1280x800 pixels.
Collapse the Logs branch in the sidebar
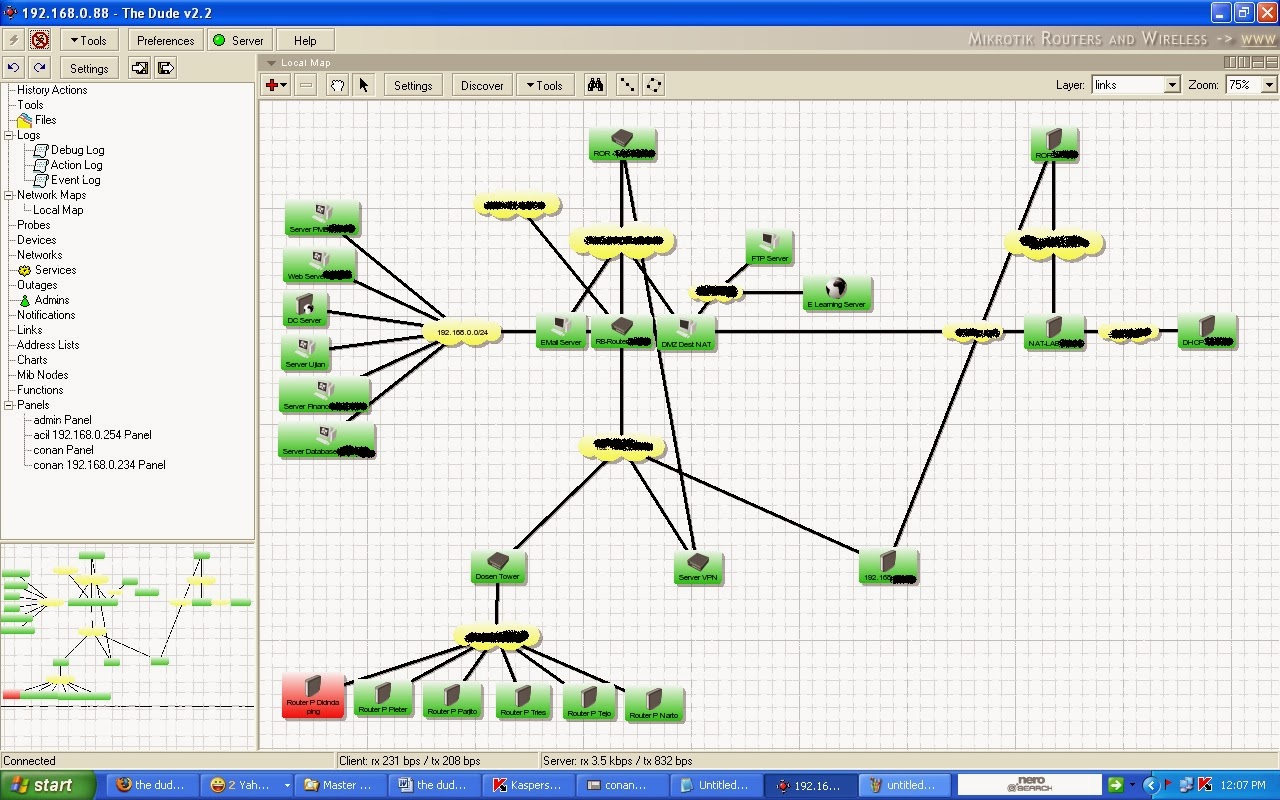click(8, 135)
